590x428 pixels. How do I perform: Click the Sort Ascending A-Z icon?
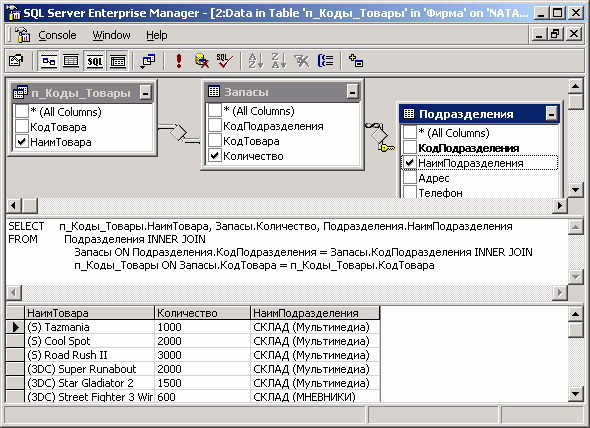click(x=257, y=61)
